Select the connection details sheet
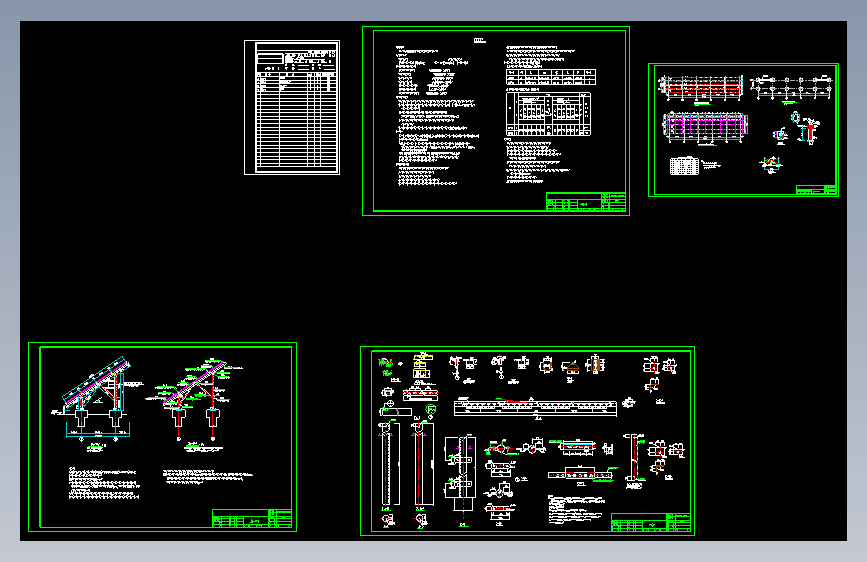The width and height of the screenshot is (867, 562). tap(527, 441)
